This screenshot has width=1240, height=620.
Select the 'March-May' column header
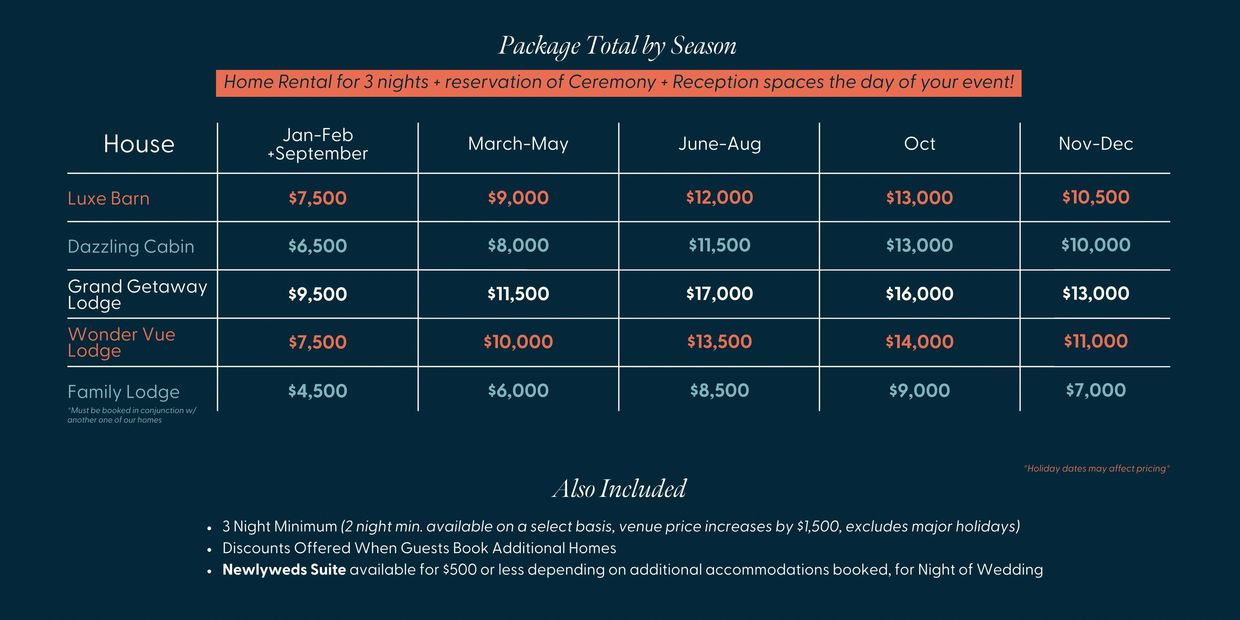coord(518,144)
